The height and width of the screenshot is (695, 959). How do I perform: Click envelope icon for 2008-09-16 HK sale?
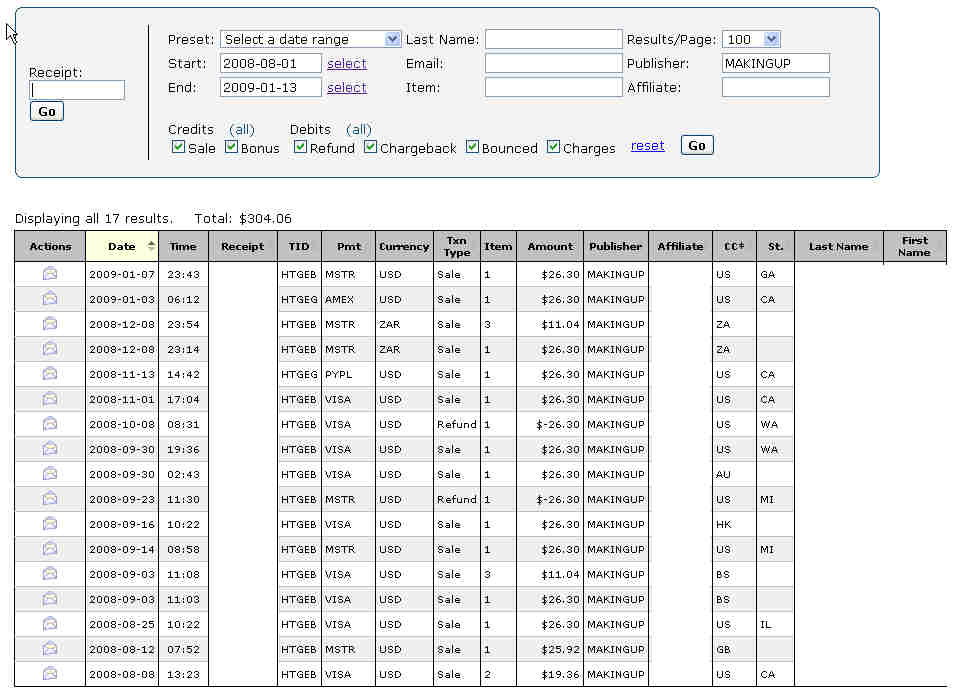(x=50, y=523)
